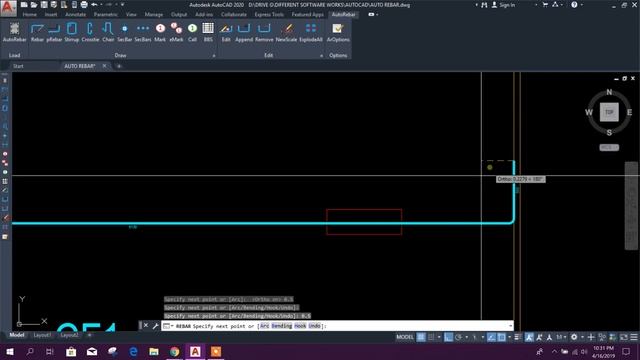Viewport: 640px width, 360px height.
Task: Choose the Hook command option
Action: (300, 326)
